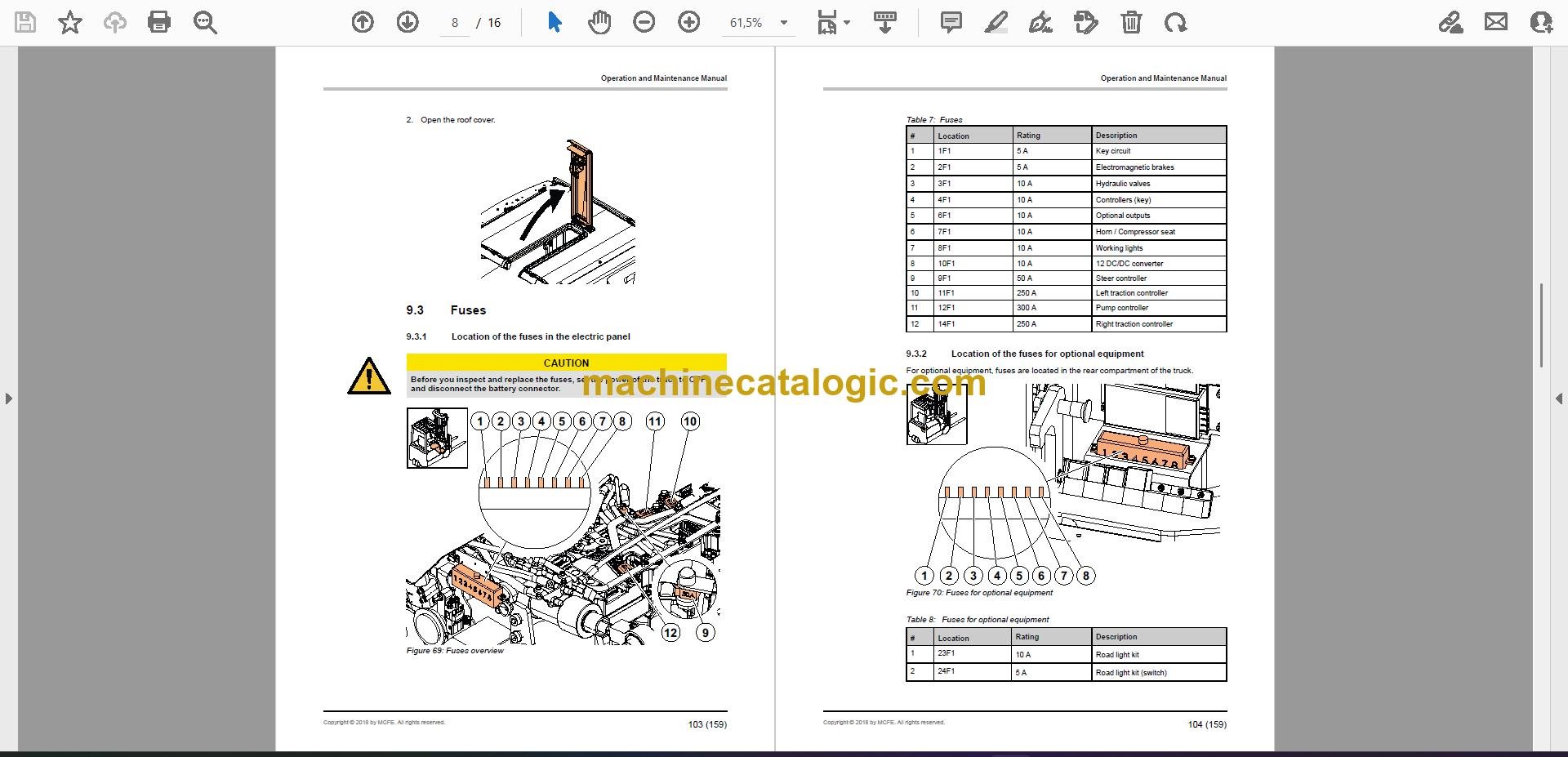The height and width of the screenshot is (757, 1568).
Task: Open the stamp tool
Action: [x=1086, y=23]
